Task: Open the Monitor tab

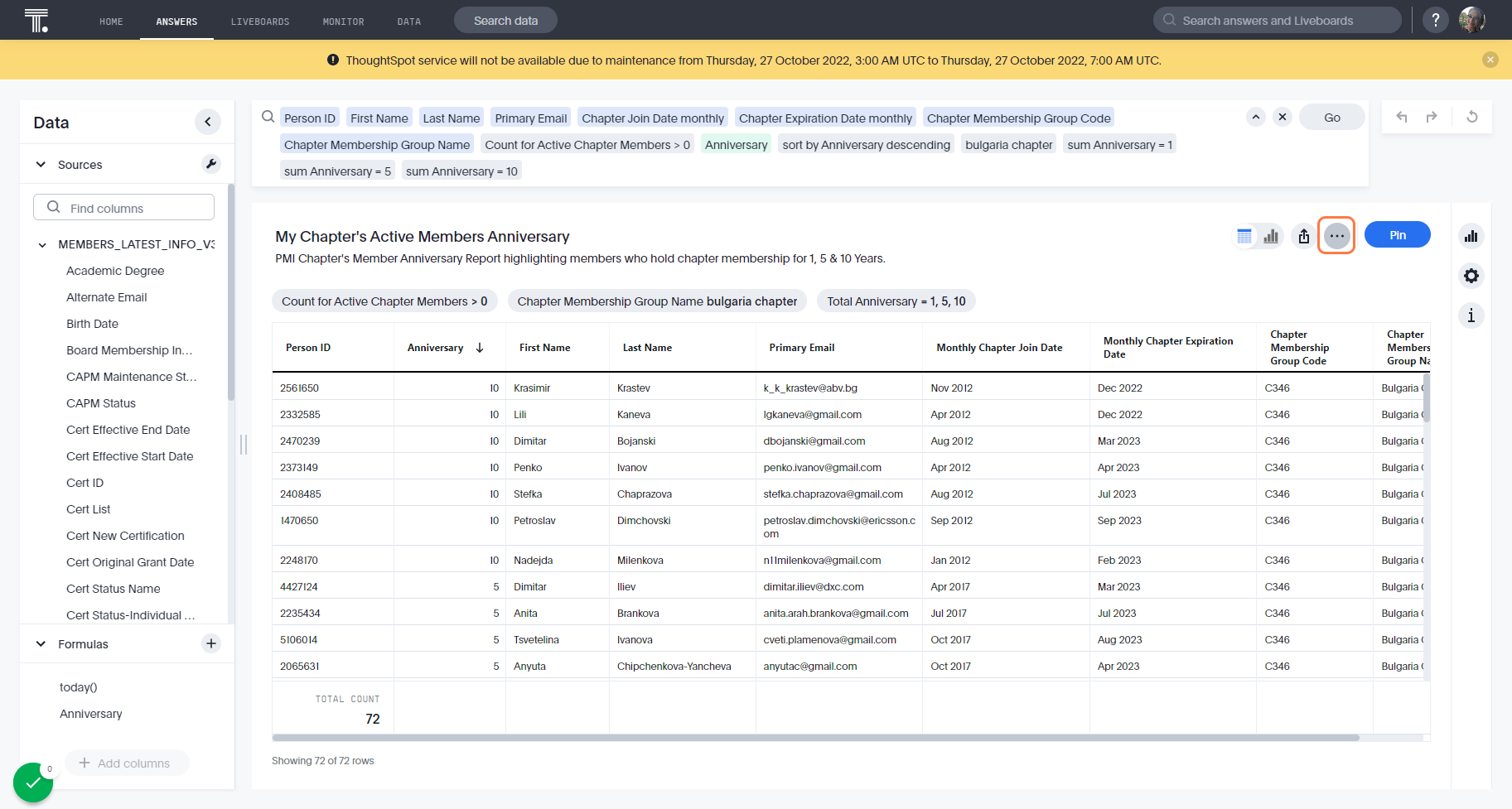Action: pyautogui.click(x=343, y=22)
